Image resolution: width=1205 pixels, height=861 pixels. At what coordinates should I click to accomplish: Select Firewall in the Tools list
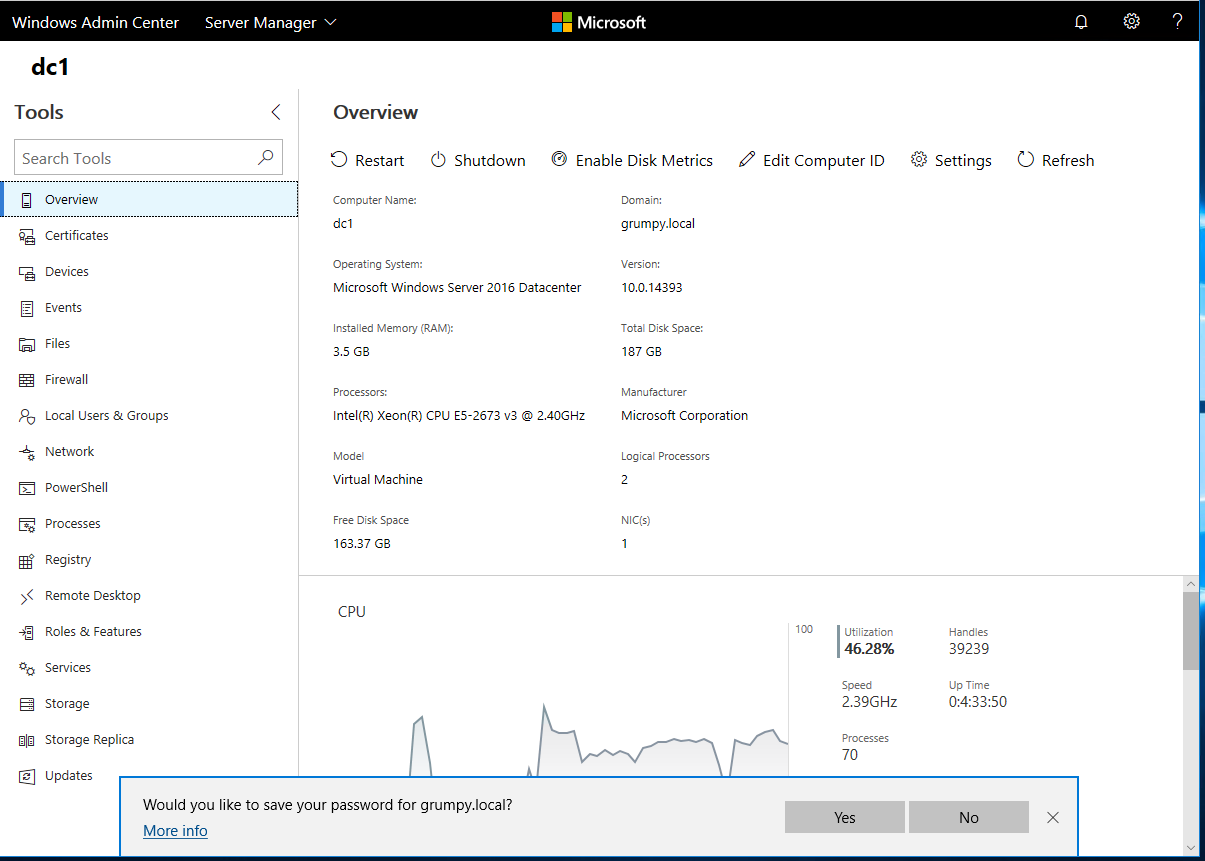(149, 380)
